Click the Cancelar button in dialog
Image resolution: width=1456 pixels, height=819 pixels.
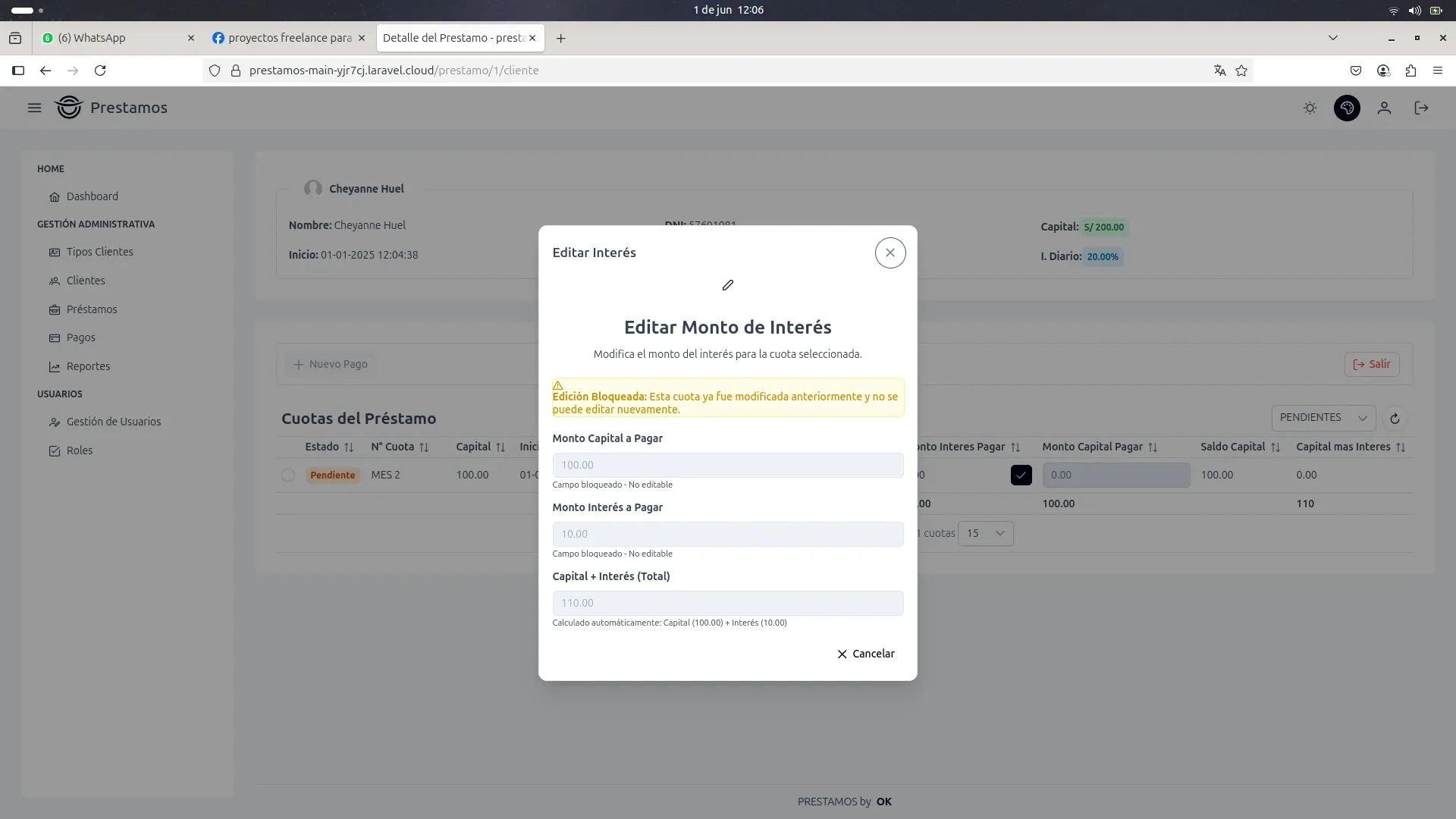[x=865, y=654]
